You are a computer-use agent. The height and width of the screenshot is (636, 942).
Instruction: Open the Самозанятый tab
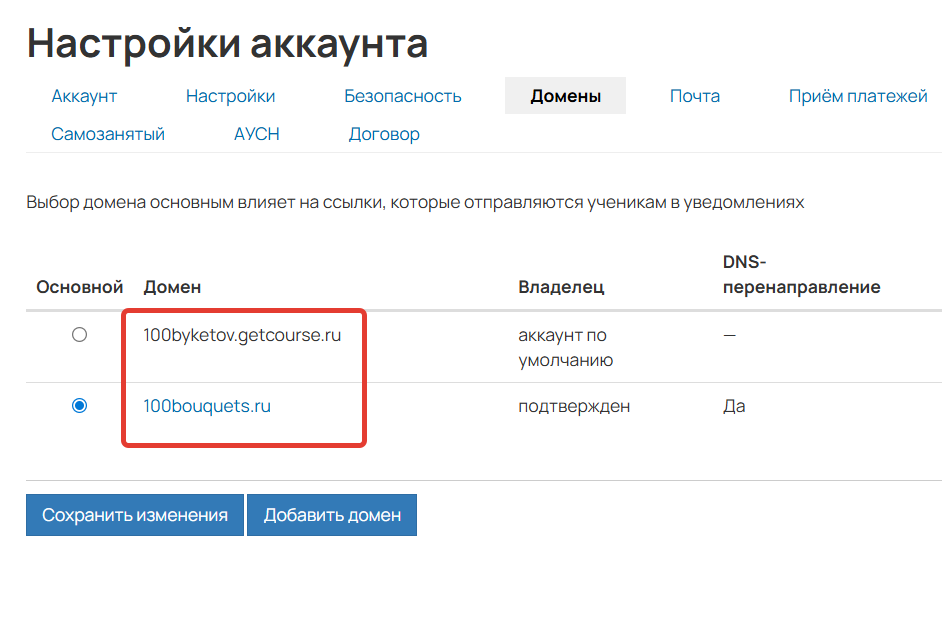(108, 133)
